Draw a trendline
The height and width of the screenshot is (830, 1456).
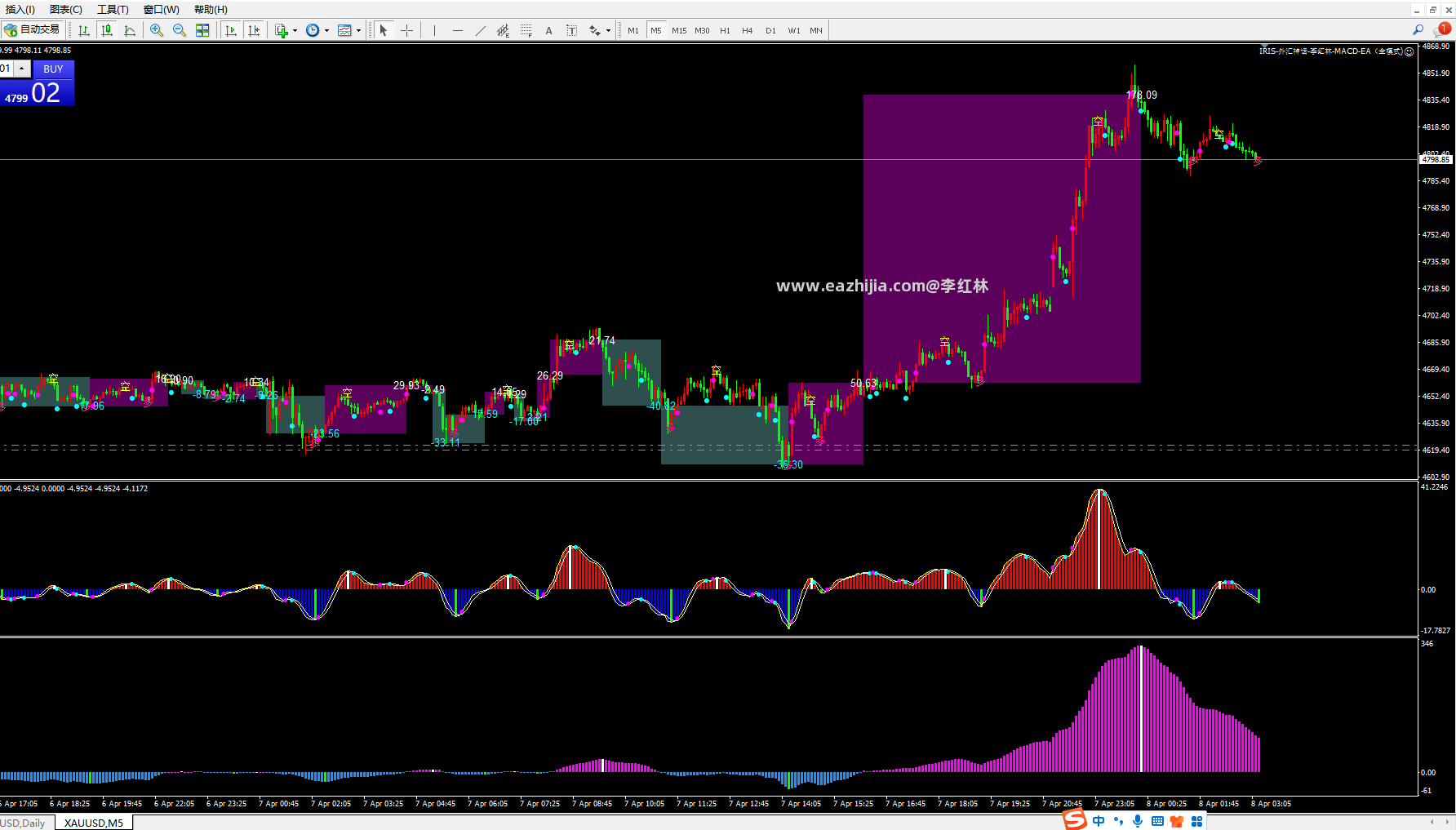480,30
